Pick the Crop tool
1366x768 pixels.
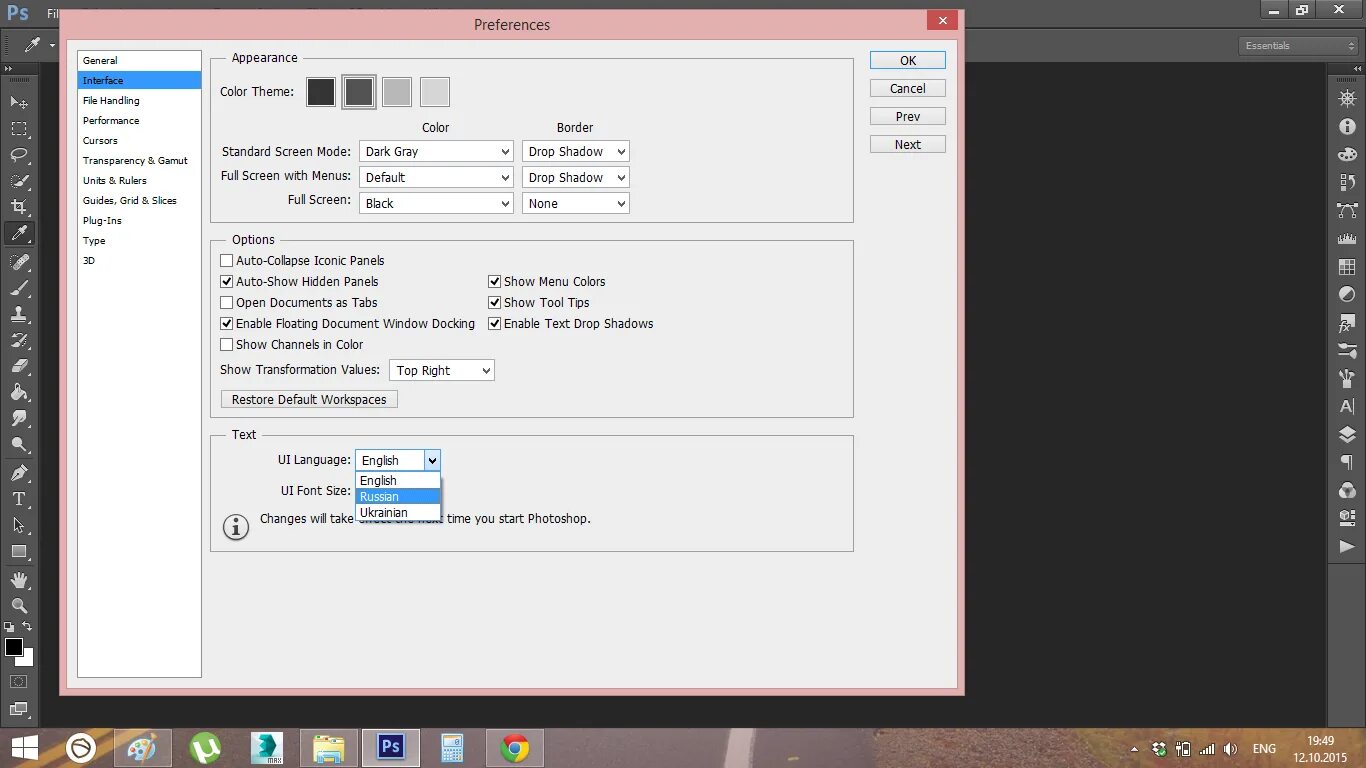click(19, 207)
